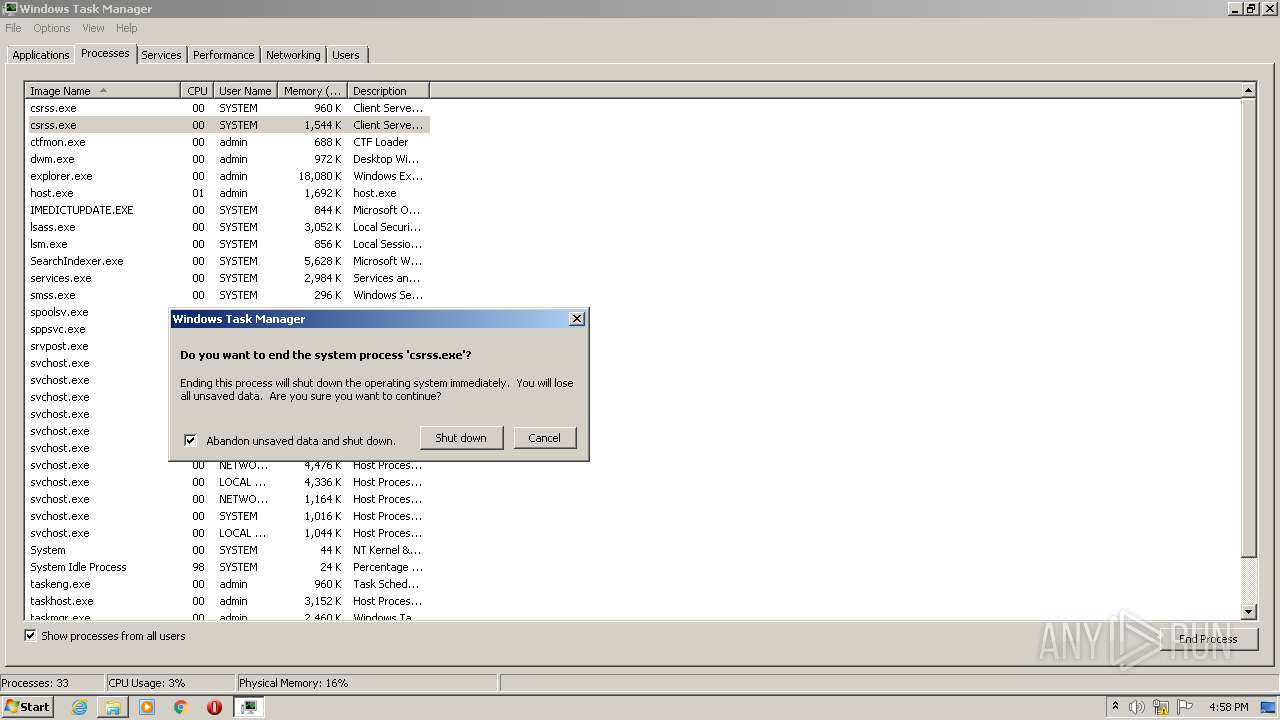Viewport: 1280px width, 720px height.
Task: Sort by Memory column header
Action: click(312, 91)
